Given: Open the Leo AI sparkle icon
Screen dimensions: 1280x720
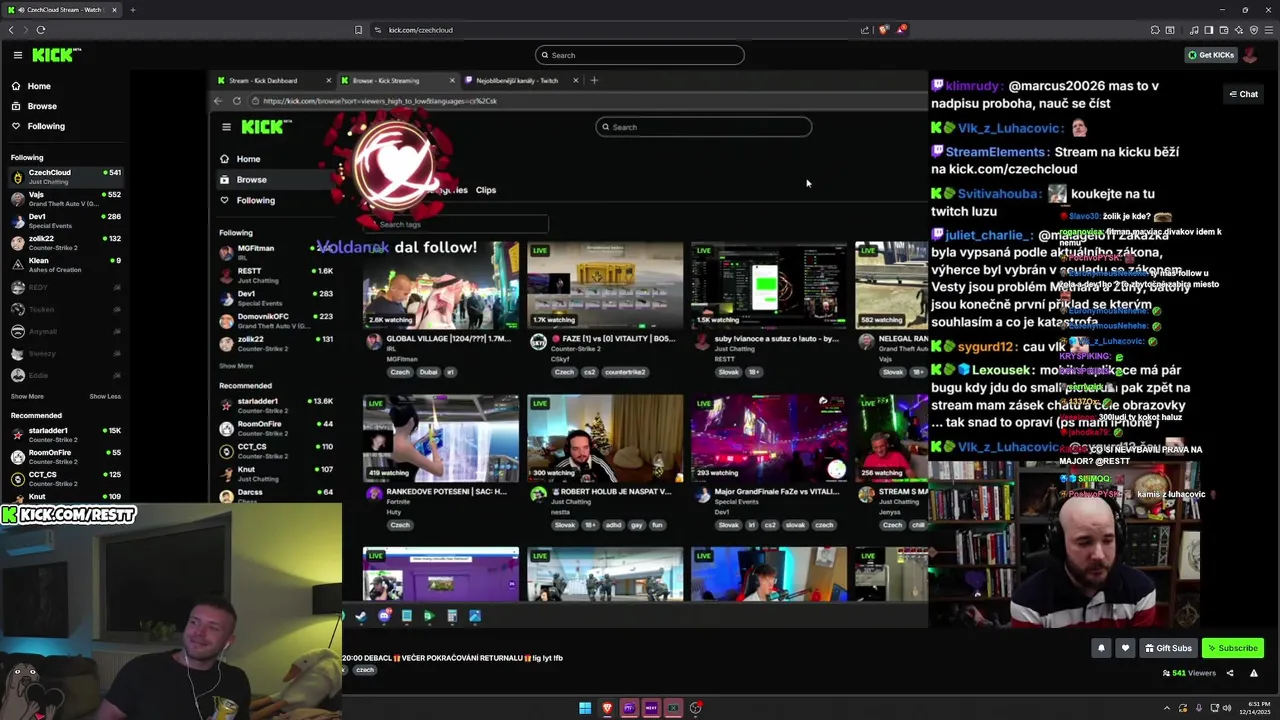Looking at the screenshot, I should point(1238,30).
